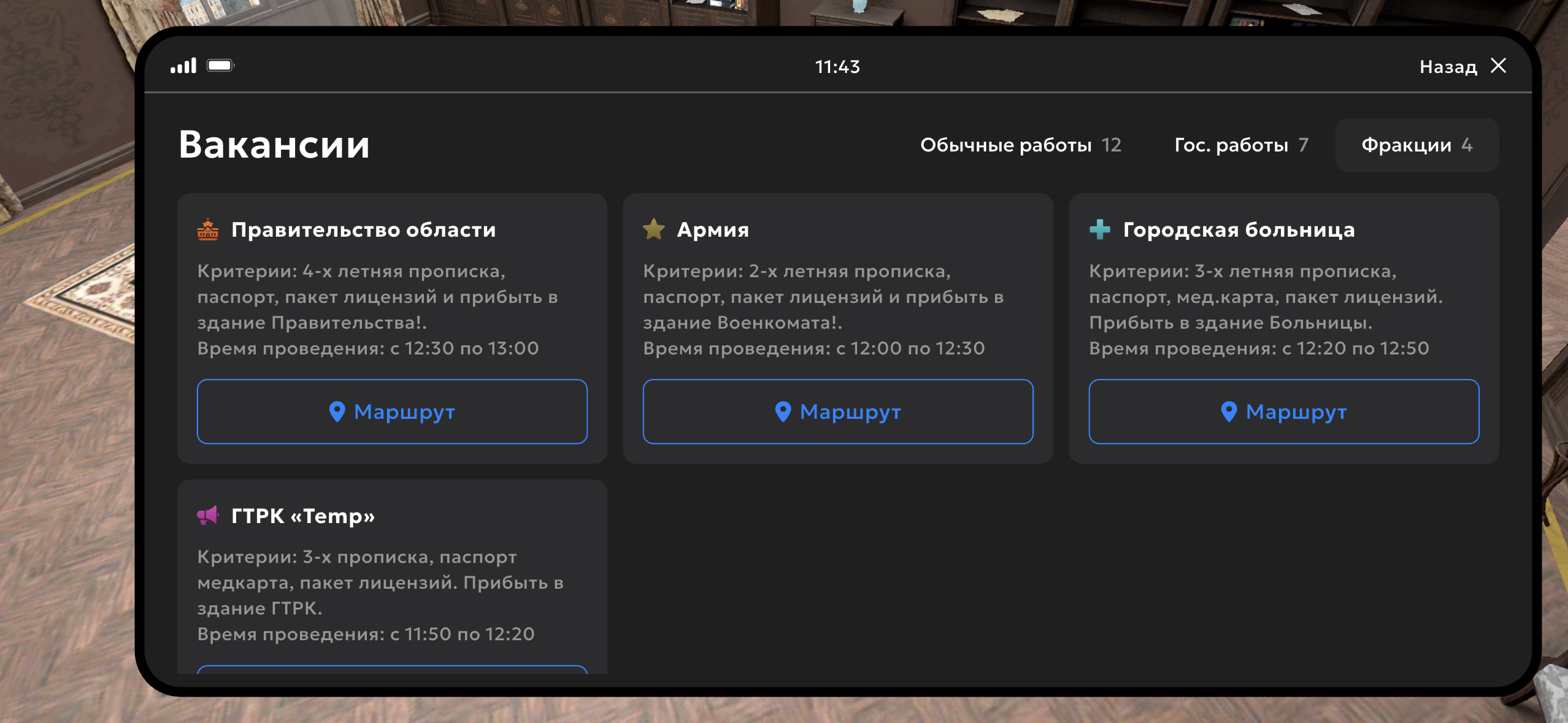This screenshot has width=1568, height=723.
Task: Click the hospital cross icon
Action: point(1099,229)
